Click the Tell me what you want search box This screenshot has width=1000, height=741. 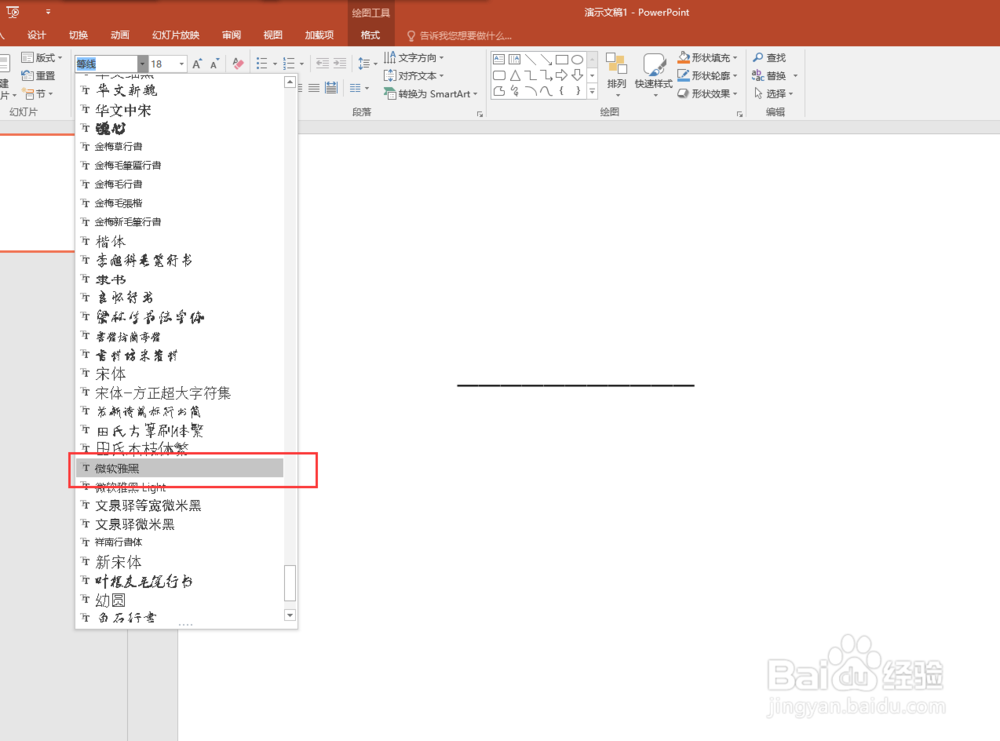coord(459,36)
